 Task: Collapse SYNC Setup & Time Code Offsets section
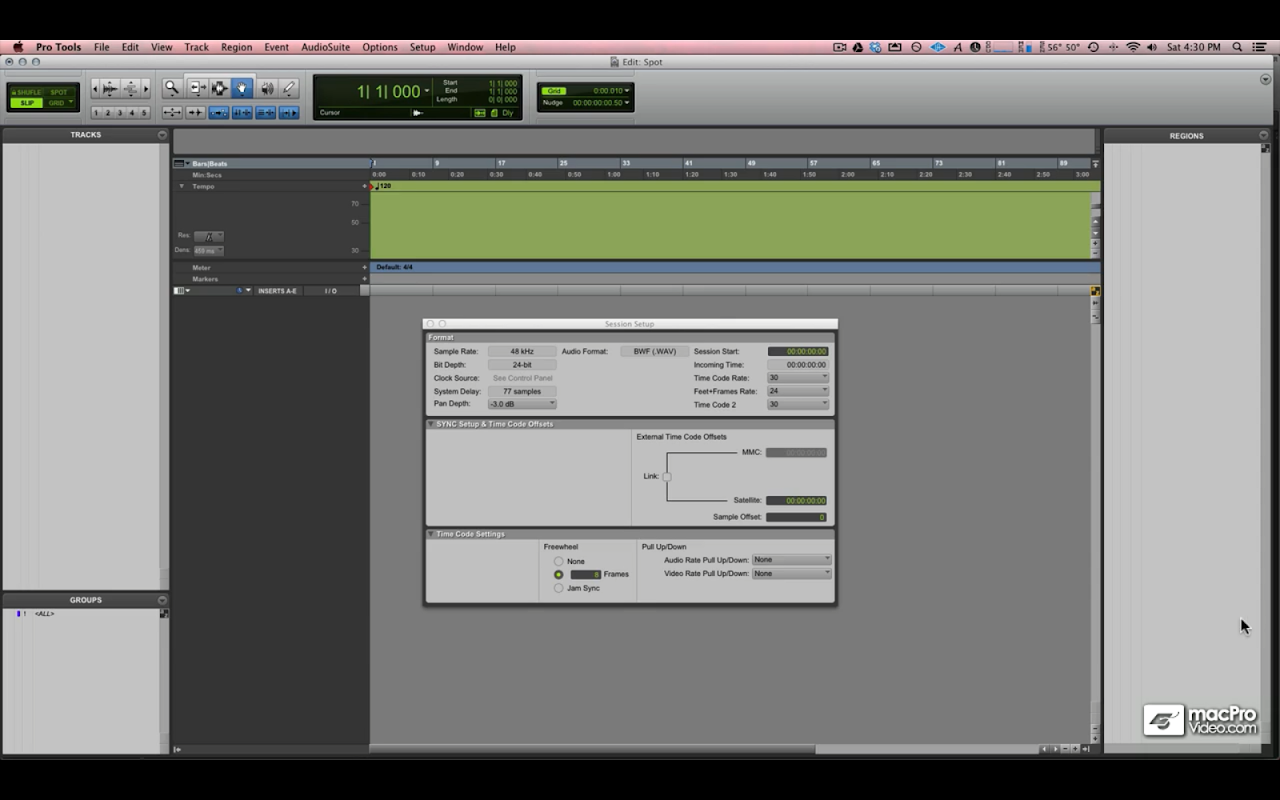[x=431, y=424]
